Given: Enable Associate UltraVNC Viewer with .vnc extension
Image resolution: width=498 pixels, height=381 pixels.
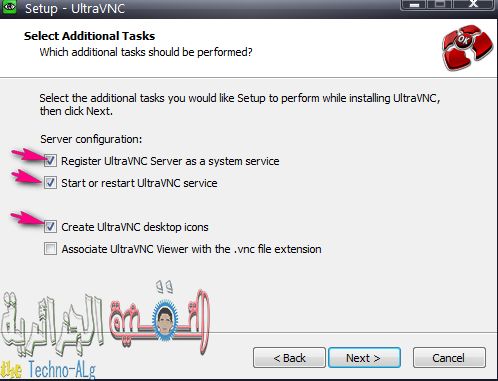Looking at the screenshot, I should pos(50,249).
